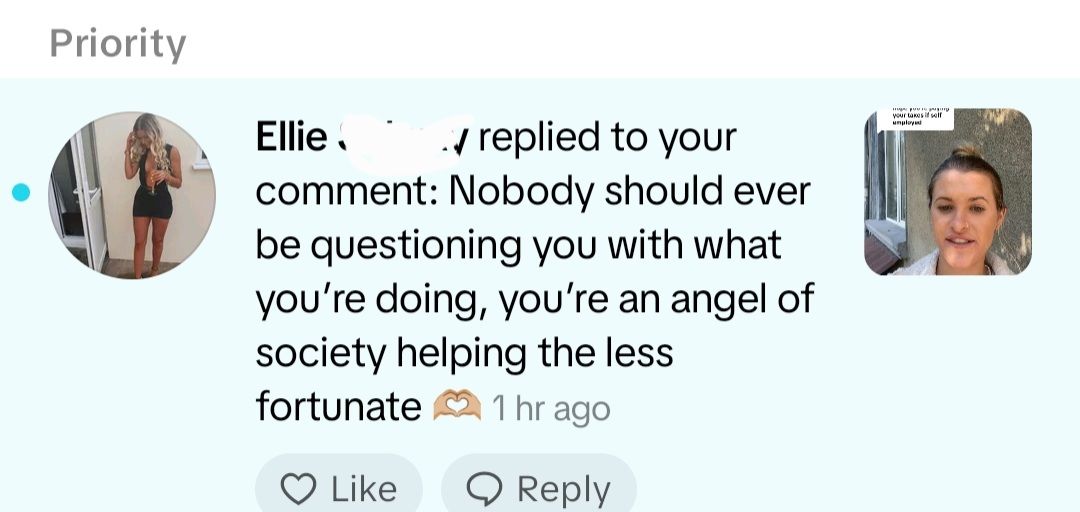1080x512 pixels.
Task: Click the heart hands emoji after fortunate
Action: click(457, 406)
